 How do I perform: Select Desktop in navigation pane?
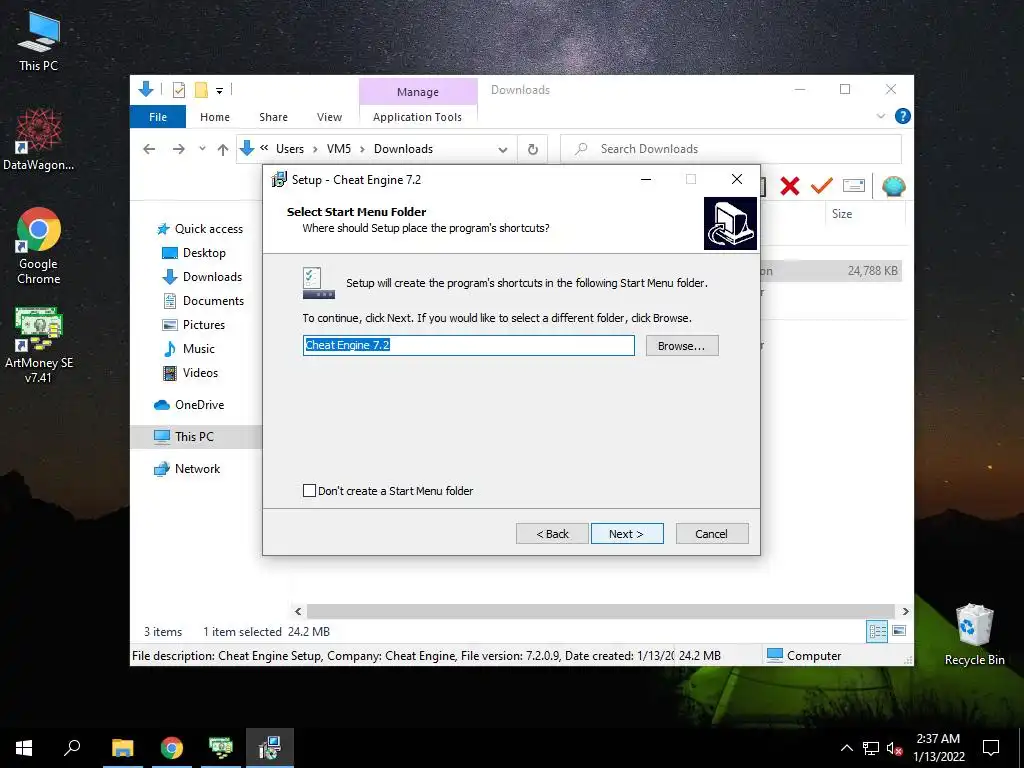[194, 253]
